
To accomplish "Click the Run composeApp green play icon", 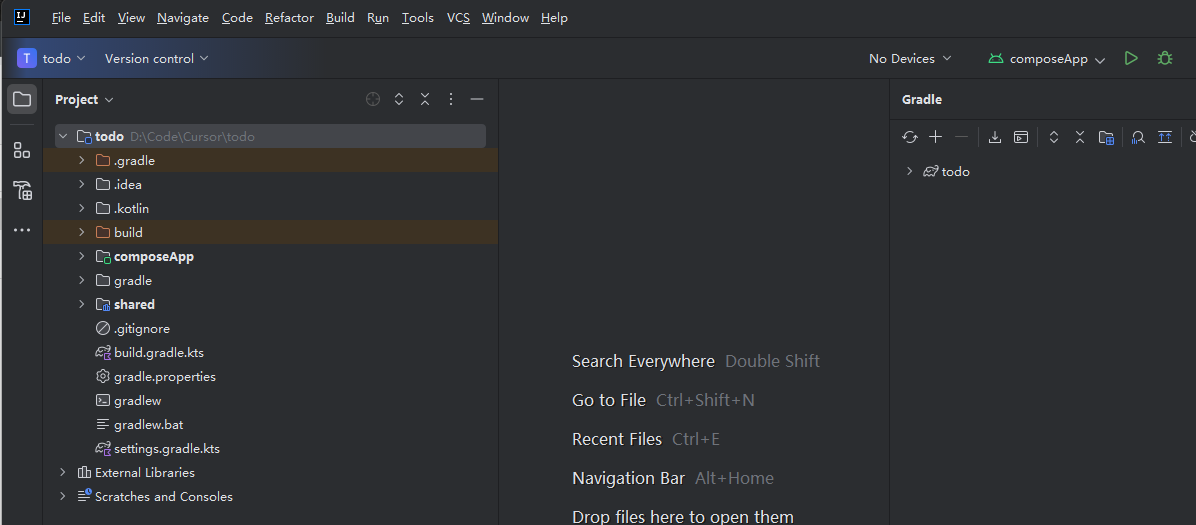I will pyautogui.click(x=1131, y=58).
